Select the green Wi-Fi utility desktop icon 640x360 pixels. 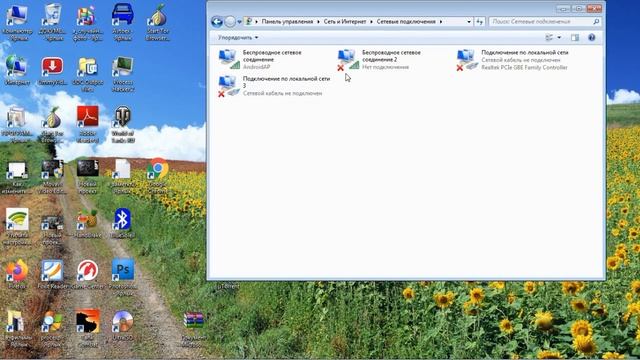coord(17,227)
